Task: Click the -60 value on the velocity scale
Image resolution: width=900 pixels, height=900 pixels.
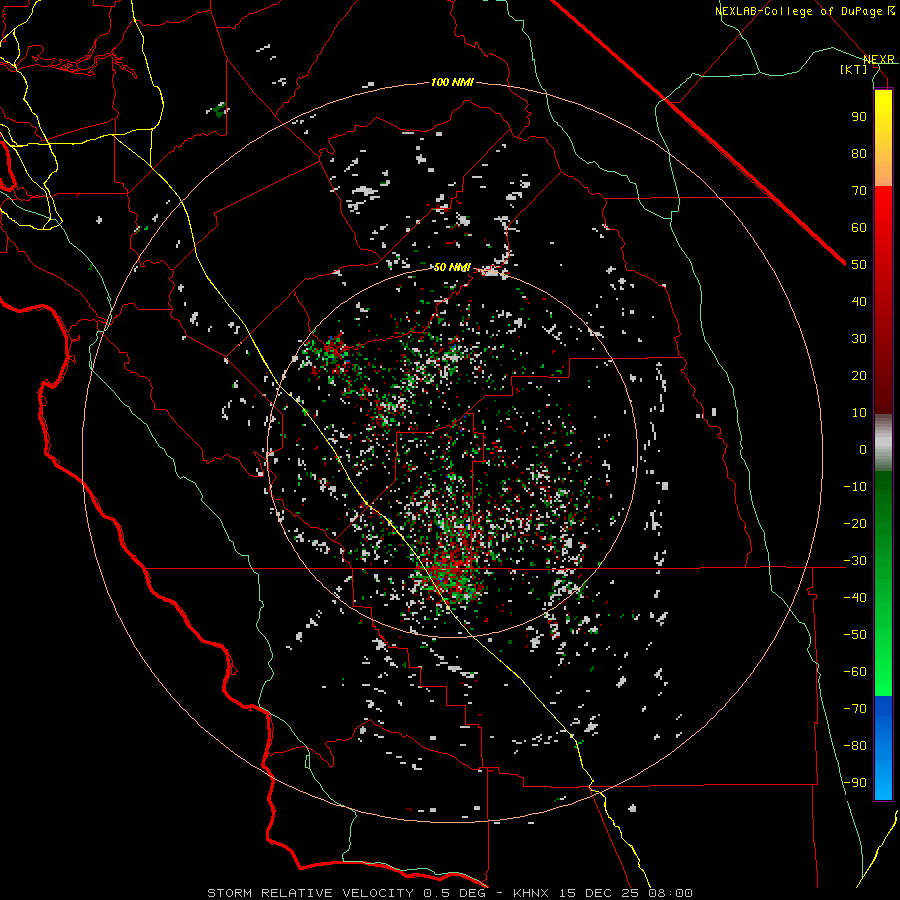Action: (x=855, y=672)
